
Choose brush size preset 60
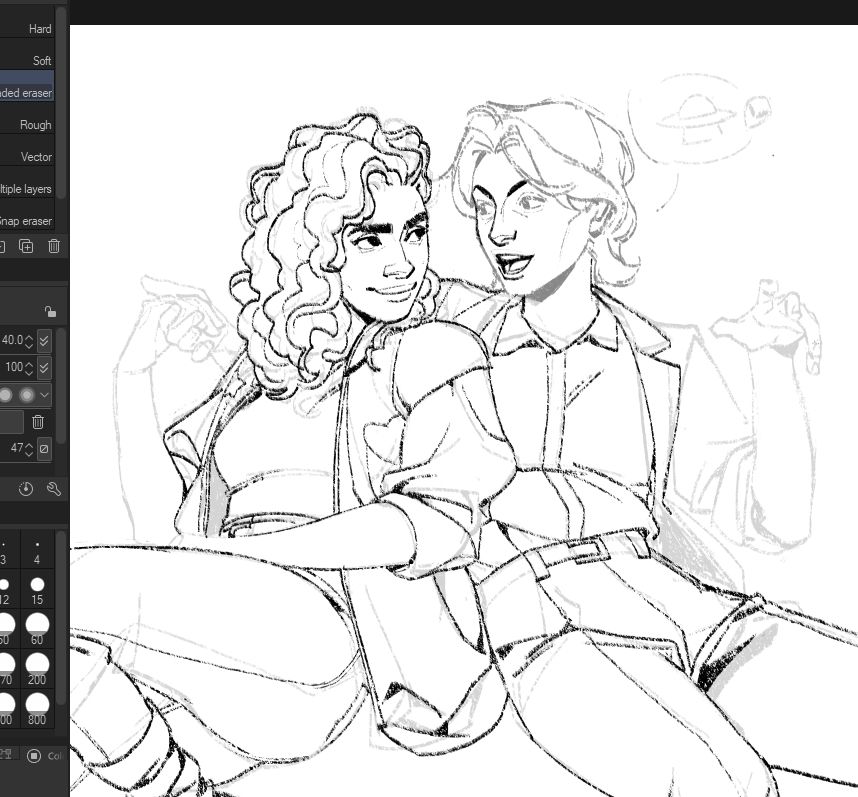37,629
